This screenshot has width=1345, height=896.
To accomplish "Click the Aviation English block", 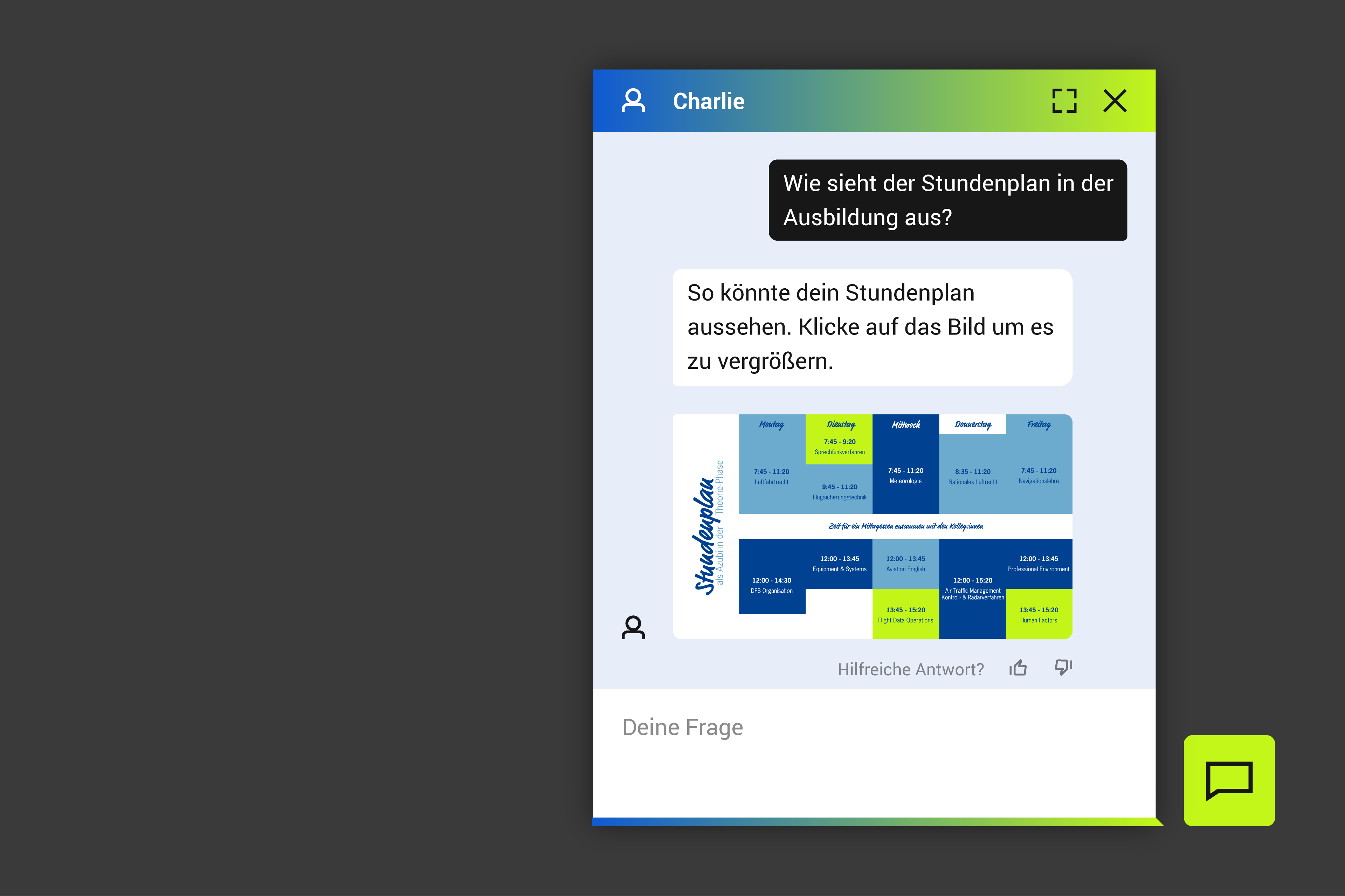I will coord(906,564).
